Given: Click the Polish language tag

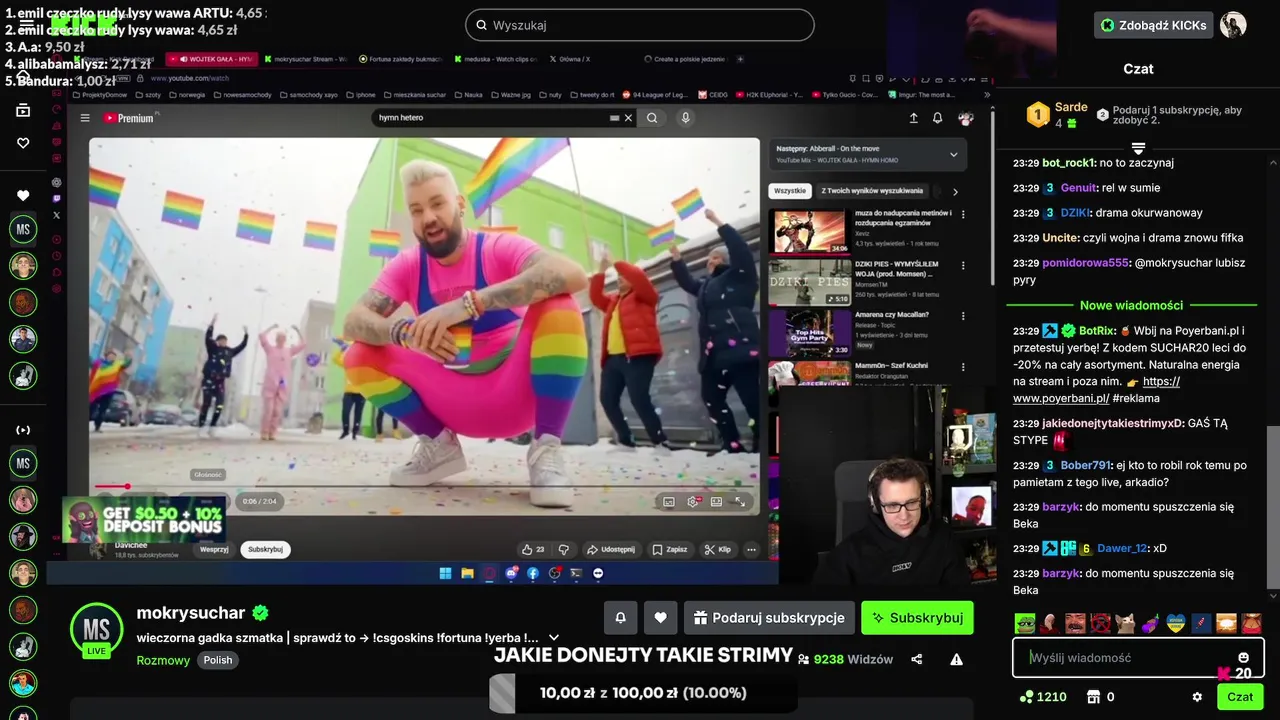Looking at the screenshot, I should tap(218, 660).
